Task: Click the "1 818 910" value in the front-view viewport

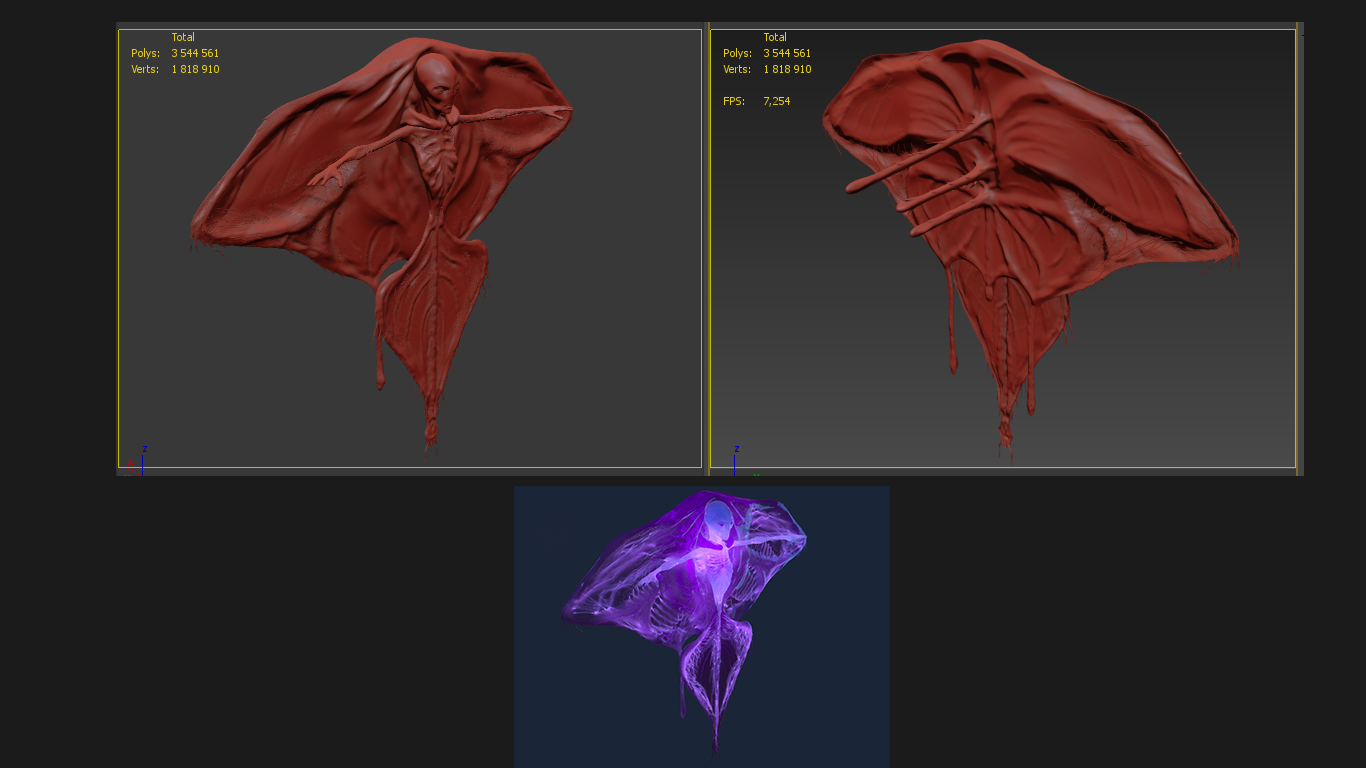Action: (195, 69)
